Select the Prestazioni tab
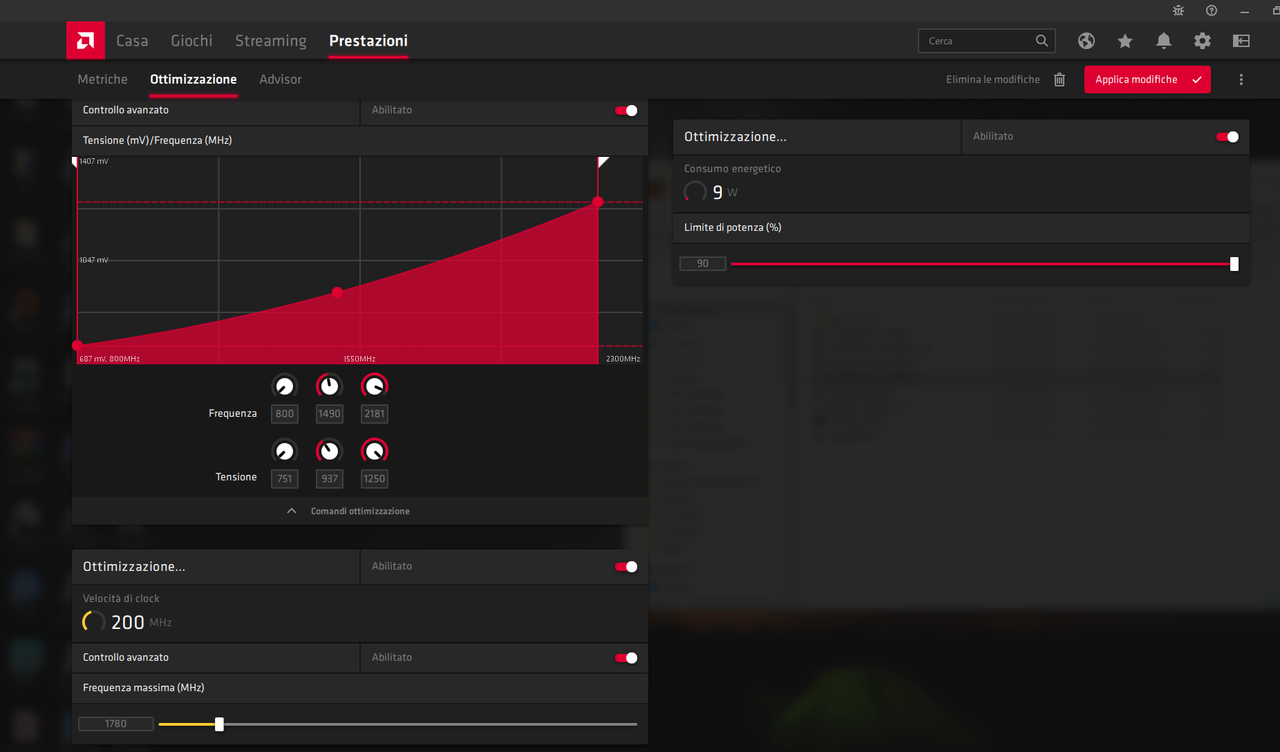1280x752 pixels. pos(368,41)
